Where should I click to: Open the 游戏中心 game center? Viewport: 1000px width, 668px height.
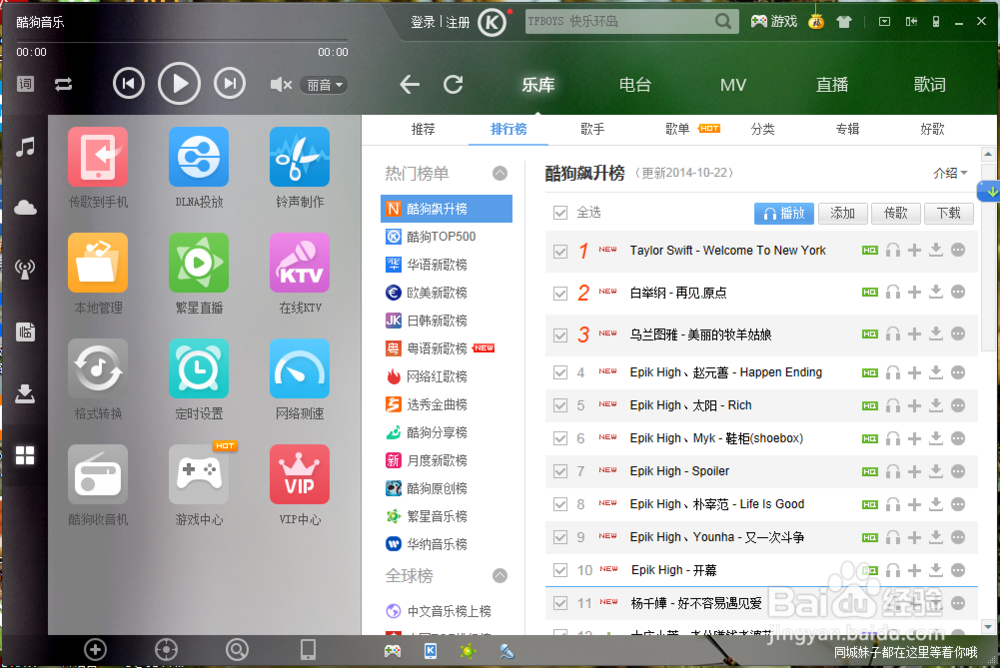click(199, 475)
